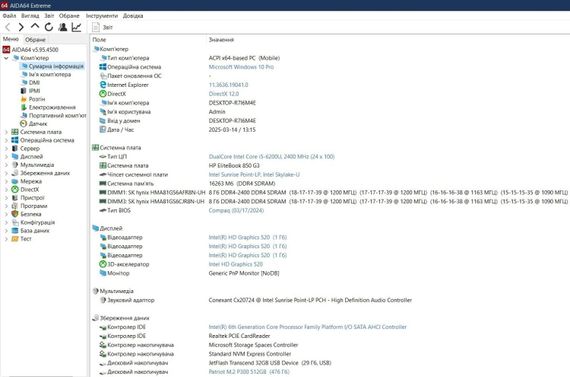Click the Internet Explorer row icon
The image size is (570, 377).
click(x=103, y=85)
